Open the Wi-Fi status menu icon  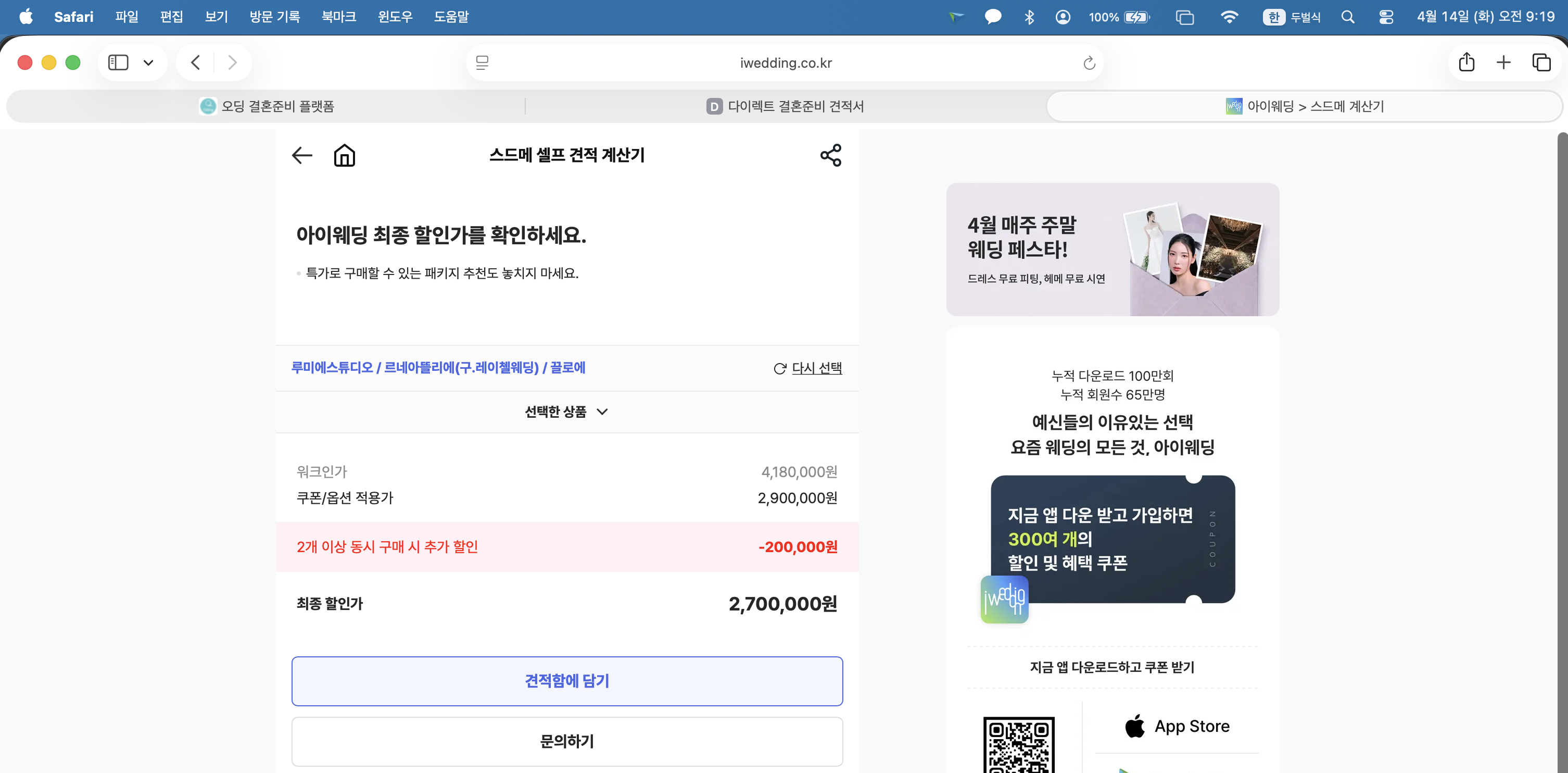click(1230, 17)
